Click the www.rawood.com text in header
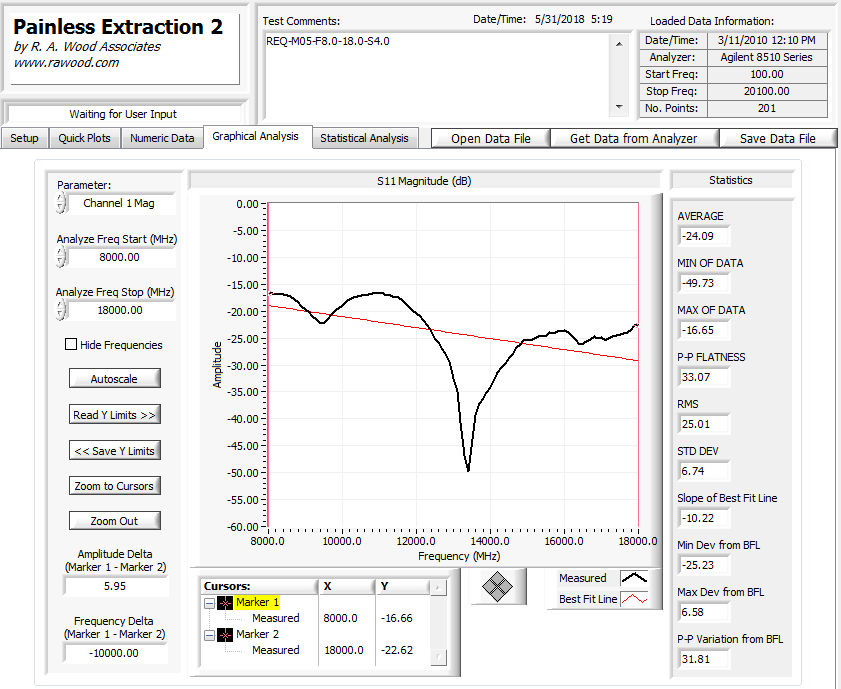841x689 pixels. point(66,63)
